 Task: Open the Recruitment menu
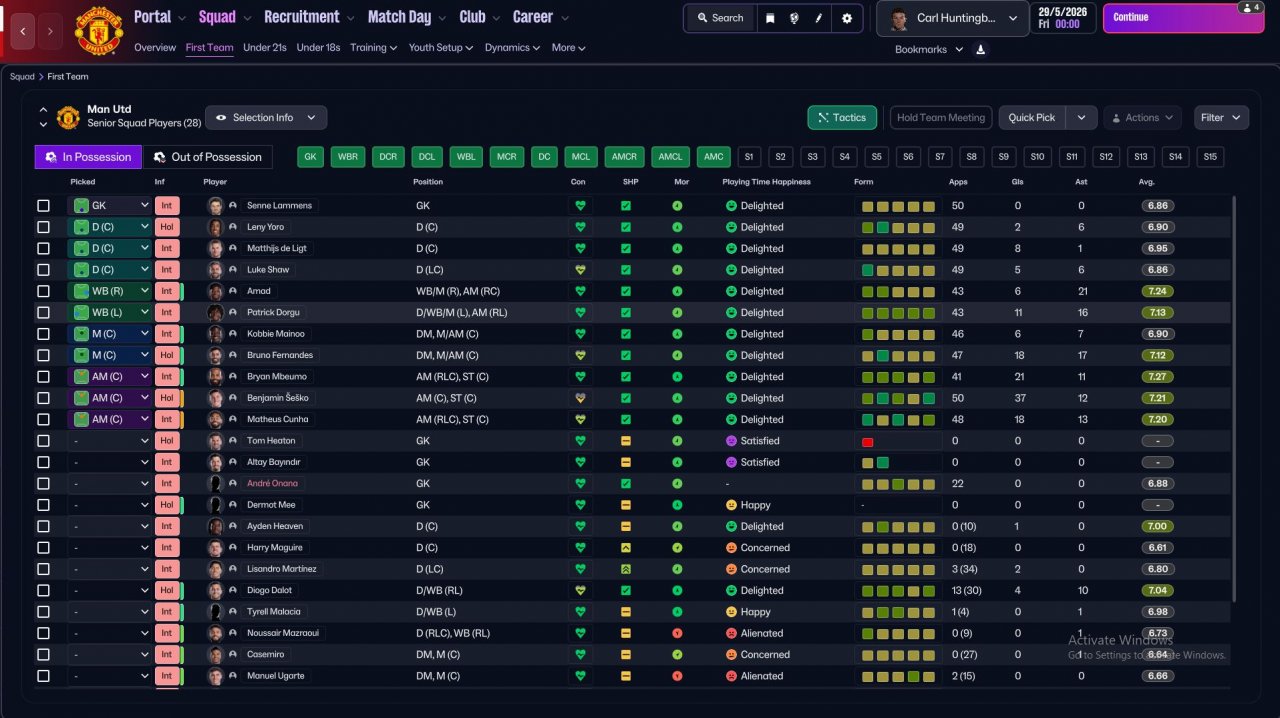(x=310, y=17)
